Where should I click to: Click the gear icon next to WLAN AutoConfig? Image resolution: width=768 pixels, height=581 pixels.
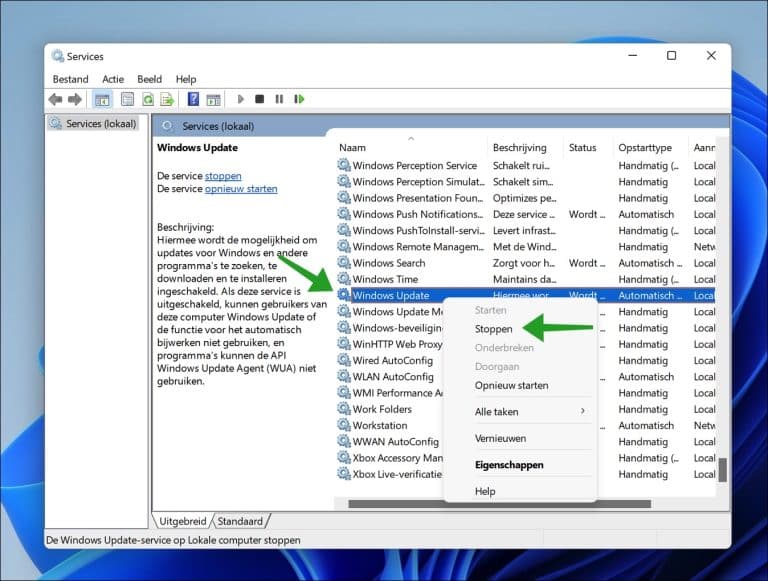(x=344, y=376)
